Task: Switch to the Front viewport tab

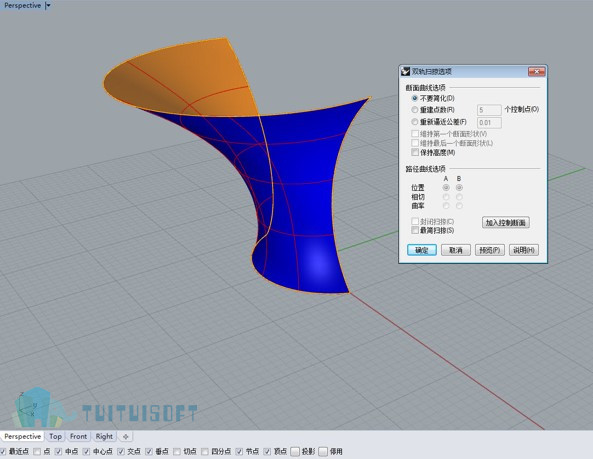Action: click(78, 437)
